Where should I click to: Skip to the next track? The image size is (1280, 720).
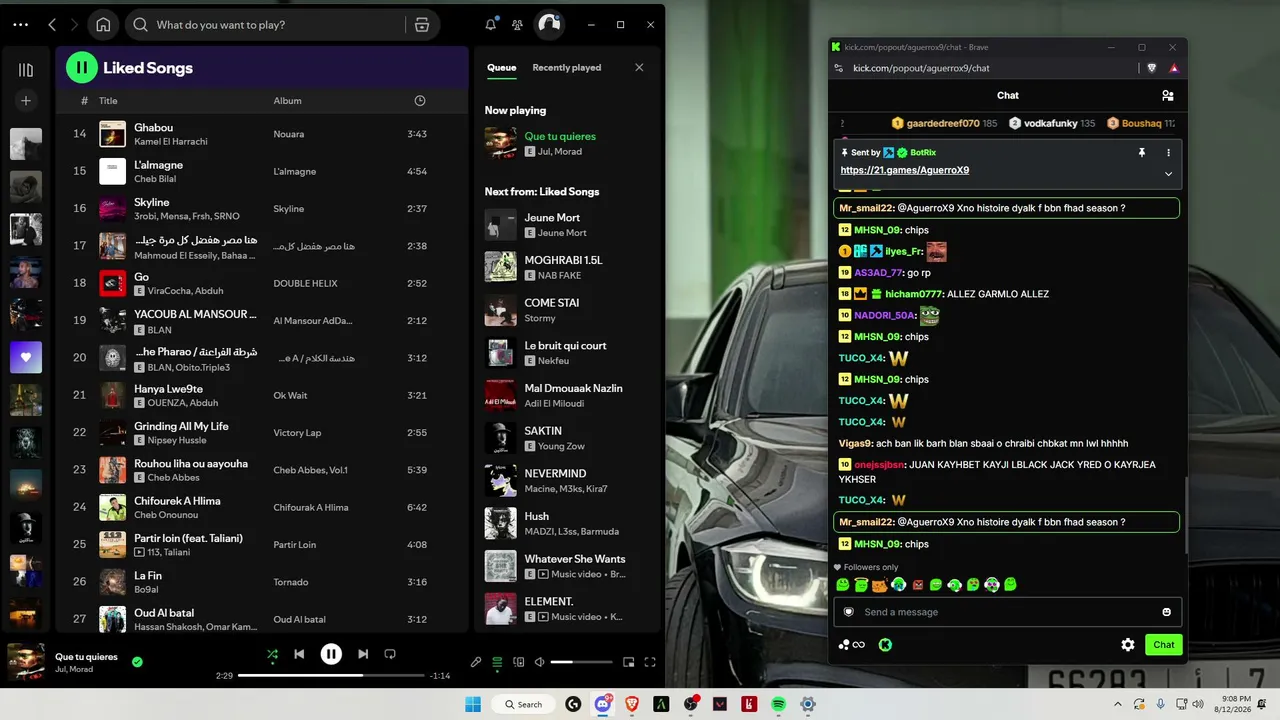[x=363, y=654]
